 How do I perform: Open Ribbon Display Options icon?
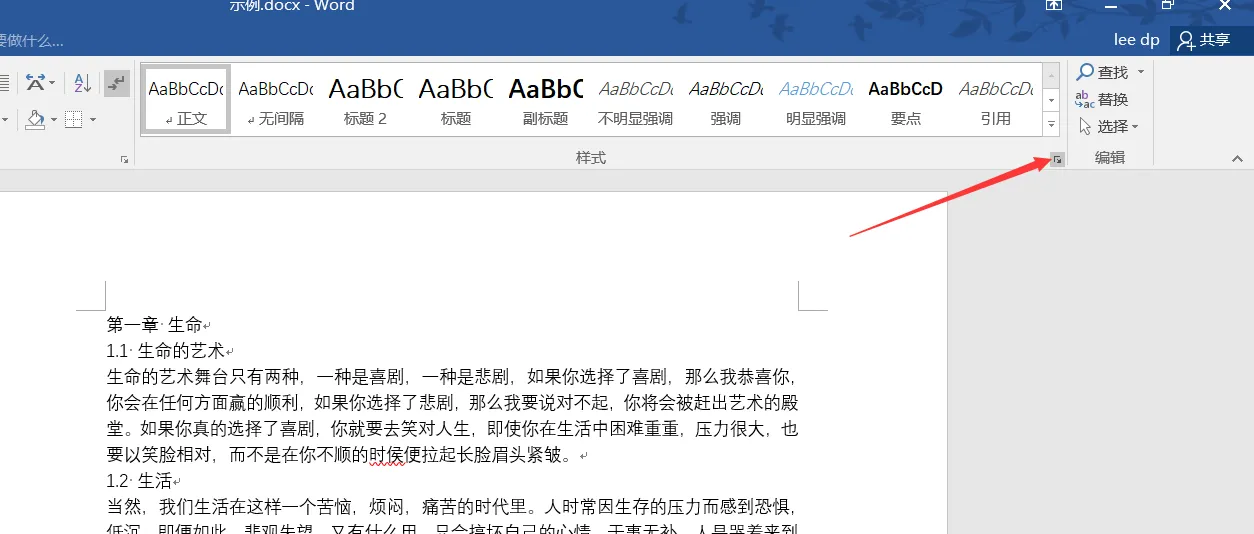point(1053,5)
